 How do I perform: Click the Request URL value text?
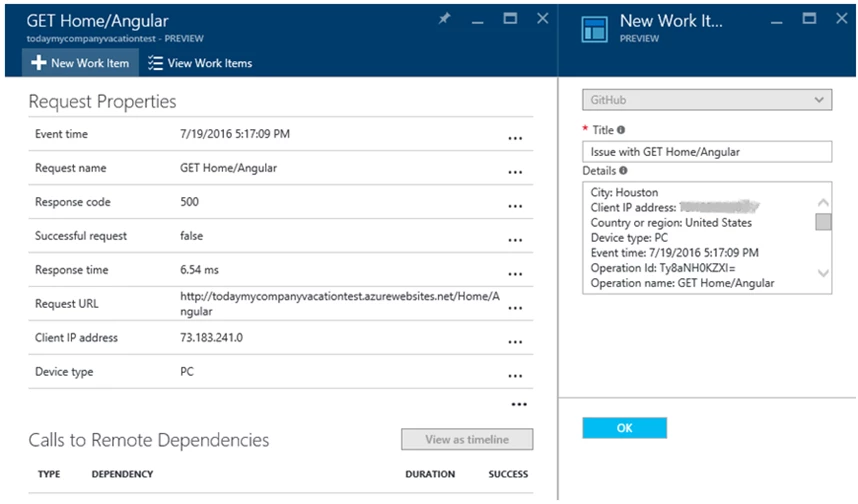pos(339,304)
